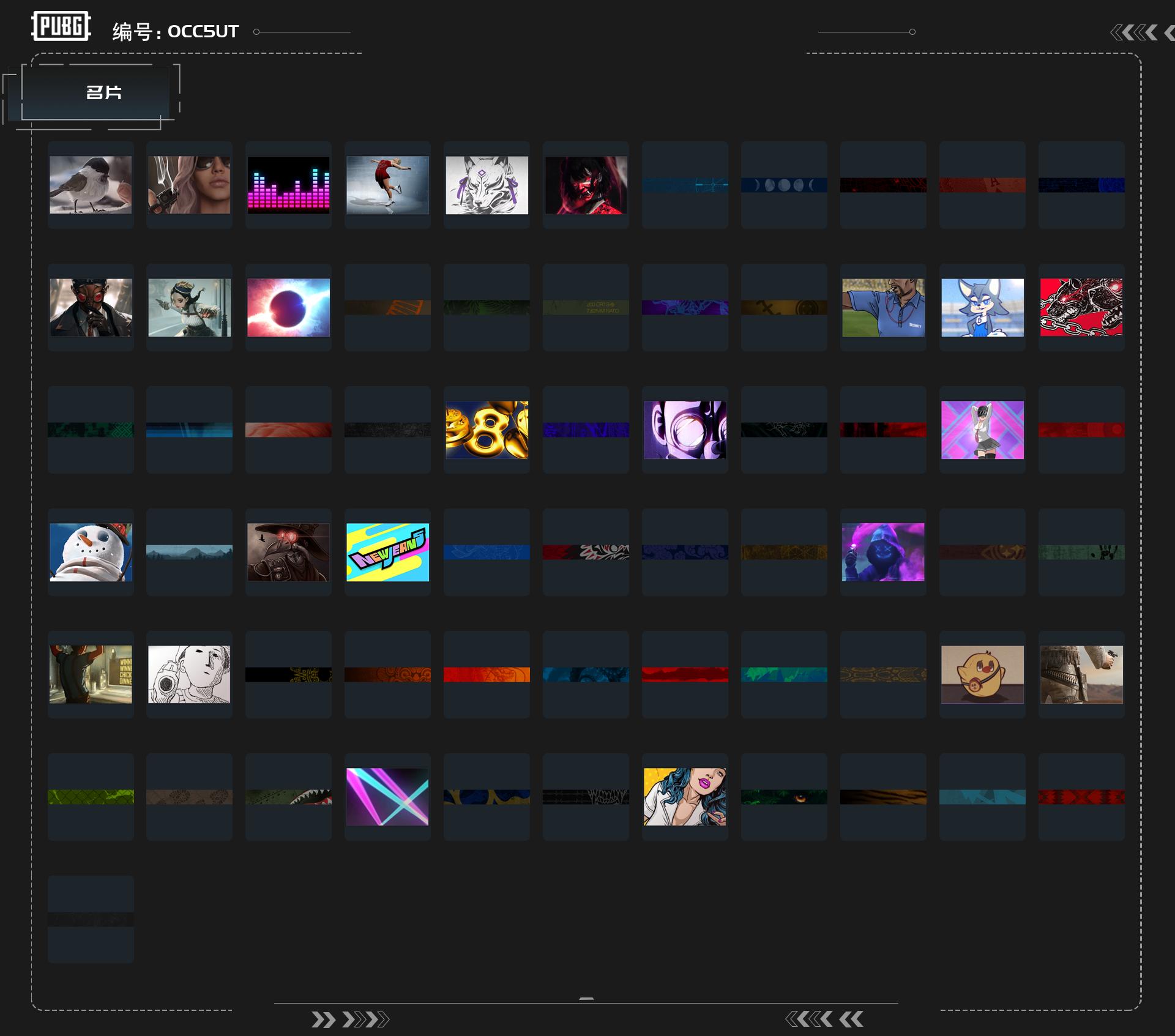The image size is (1175, 1036).
Task: Choose the desert gunslinger card
Action: point(1082,674)
